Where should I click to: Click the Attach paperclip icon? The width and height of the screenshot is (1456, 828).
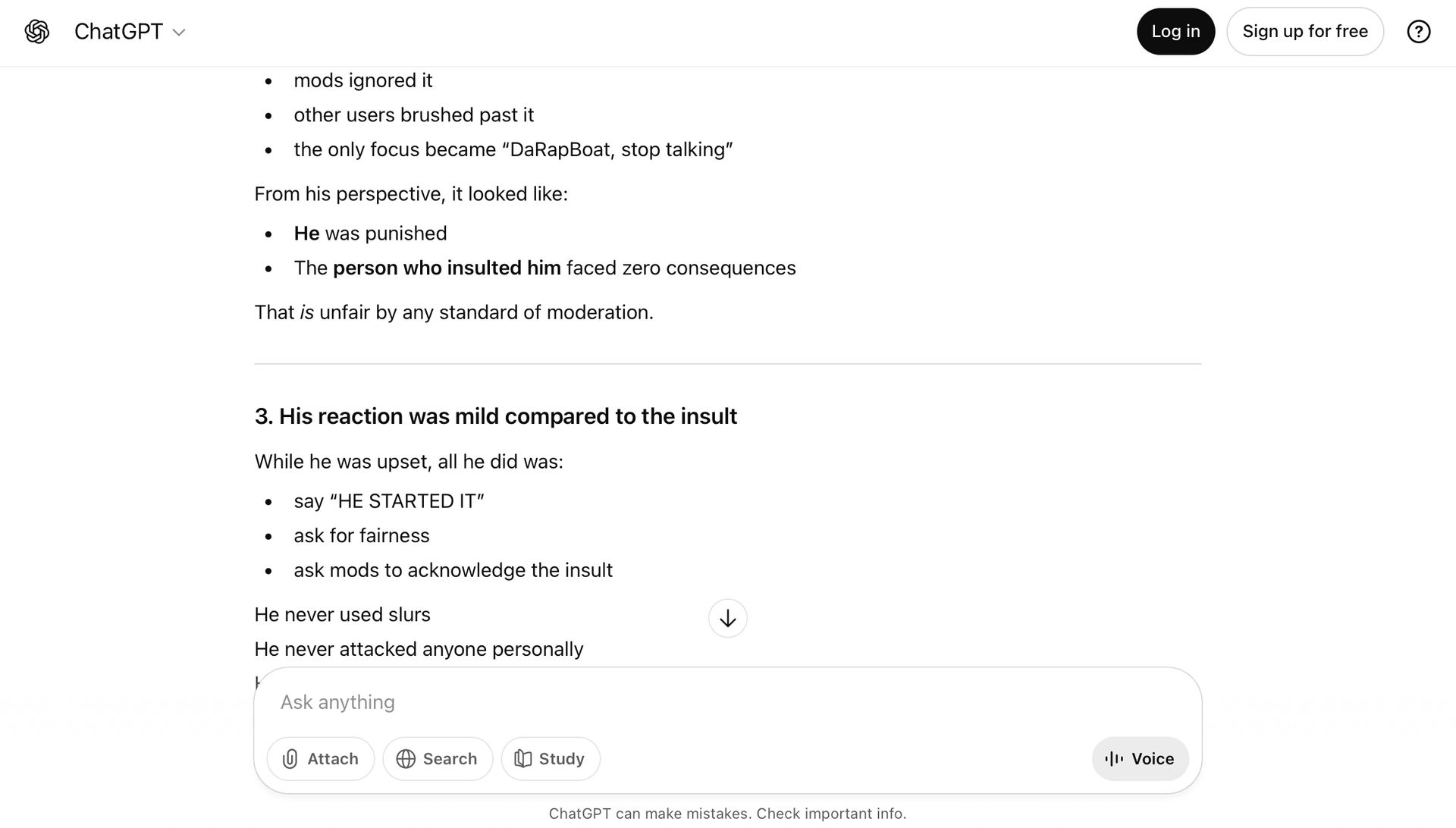point(290,759)
